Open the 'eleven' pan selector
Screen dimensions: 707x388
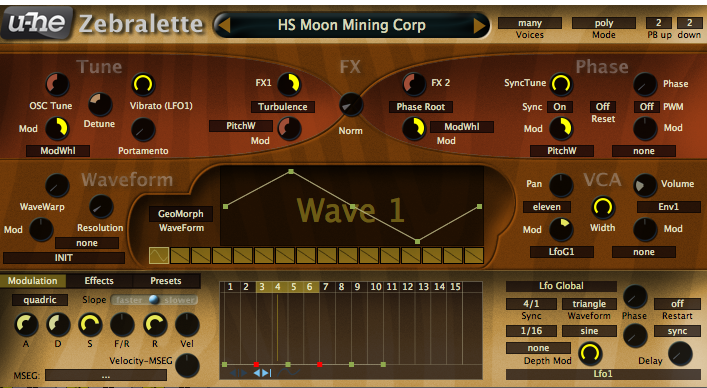pos(547,207)
